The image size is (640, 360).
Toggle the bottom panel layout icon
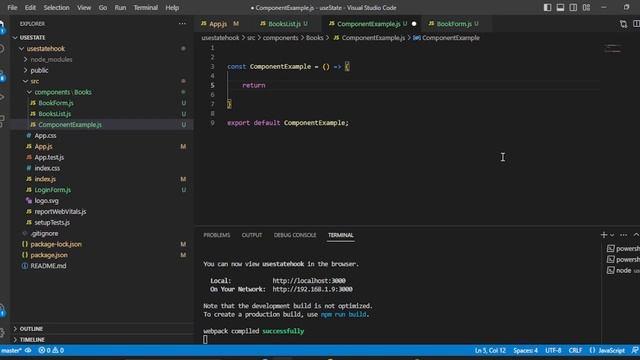[x=560, y=7]
